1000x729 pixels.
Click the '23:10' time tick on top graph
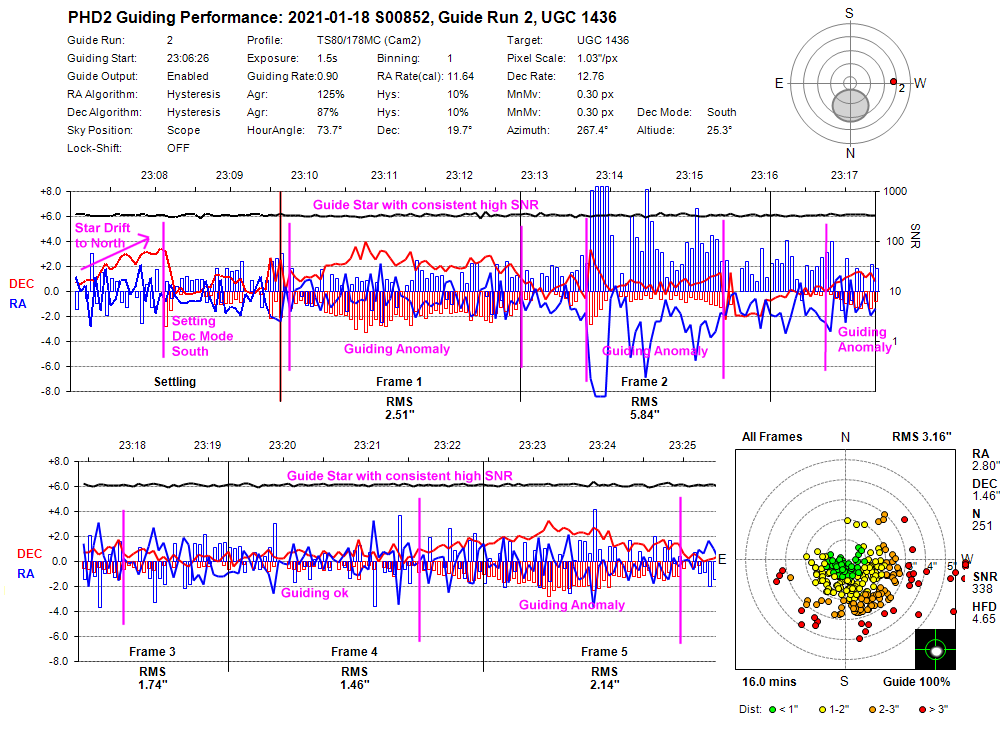point(304,175)
